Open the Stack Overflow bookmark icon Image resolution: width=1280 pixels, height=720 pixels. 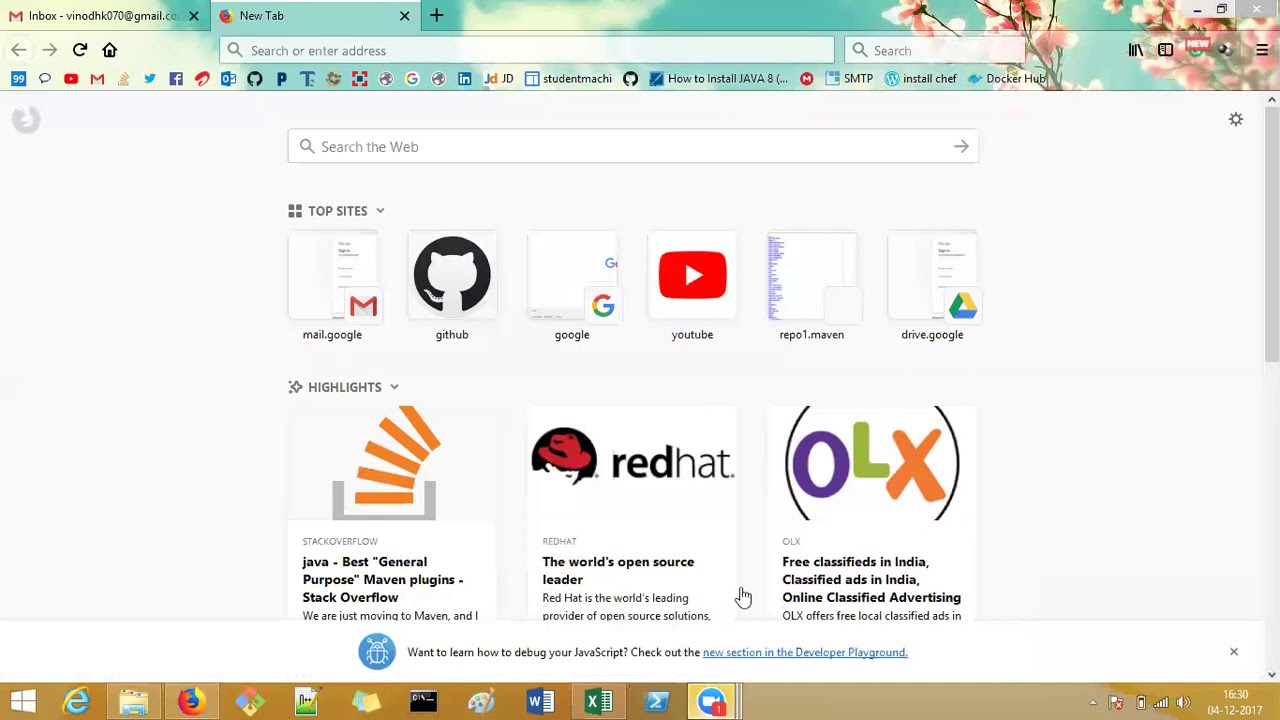pyautogui.click(x=123, y=79)
